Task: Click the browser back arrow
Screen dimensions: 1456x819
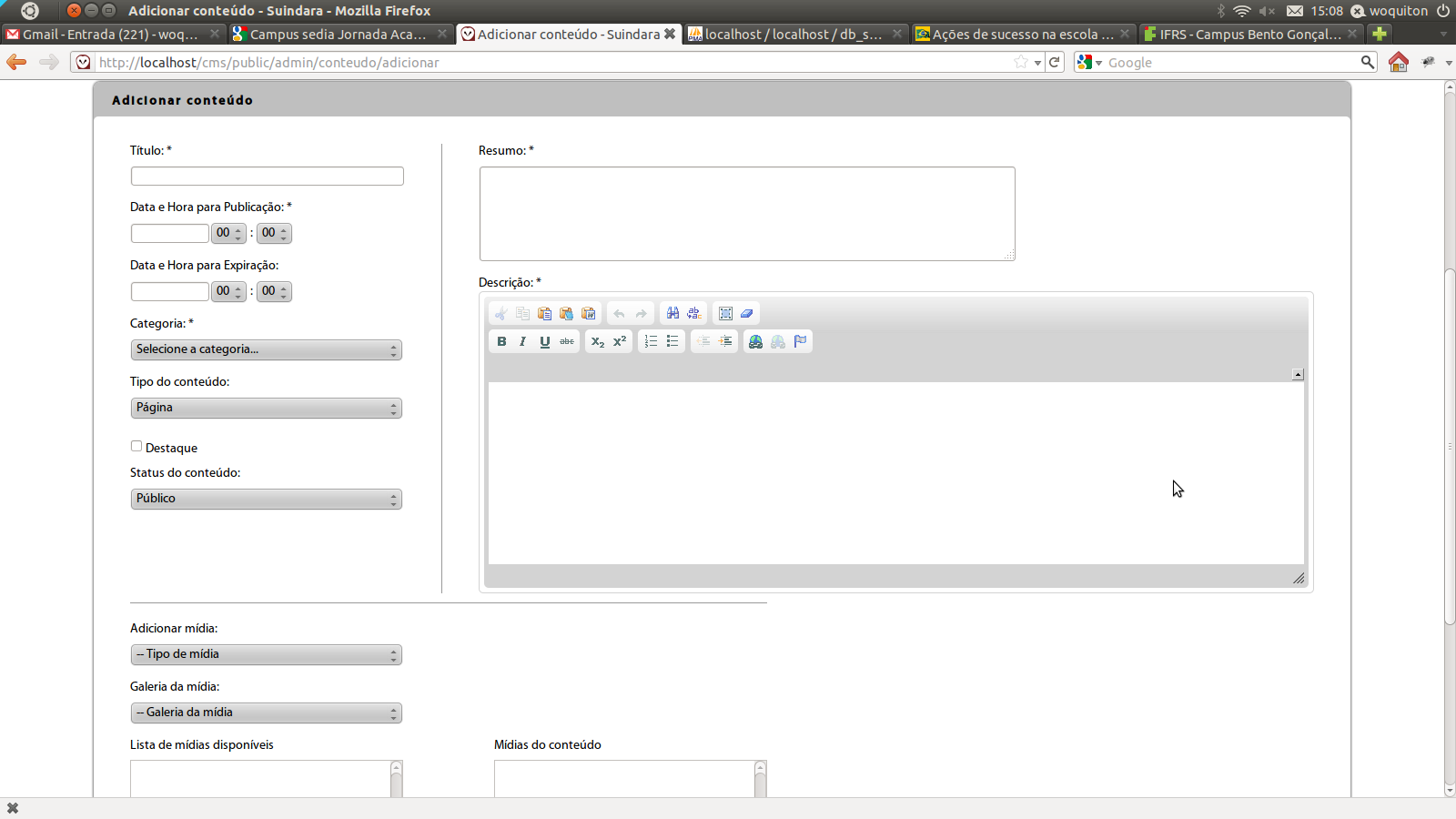Action: click(x=16, y=62)
